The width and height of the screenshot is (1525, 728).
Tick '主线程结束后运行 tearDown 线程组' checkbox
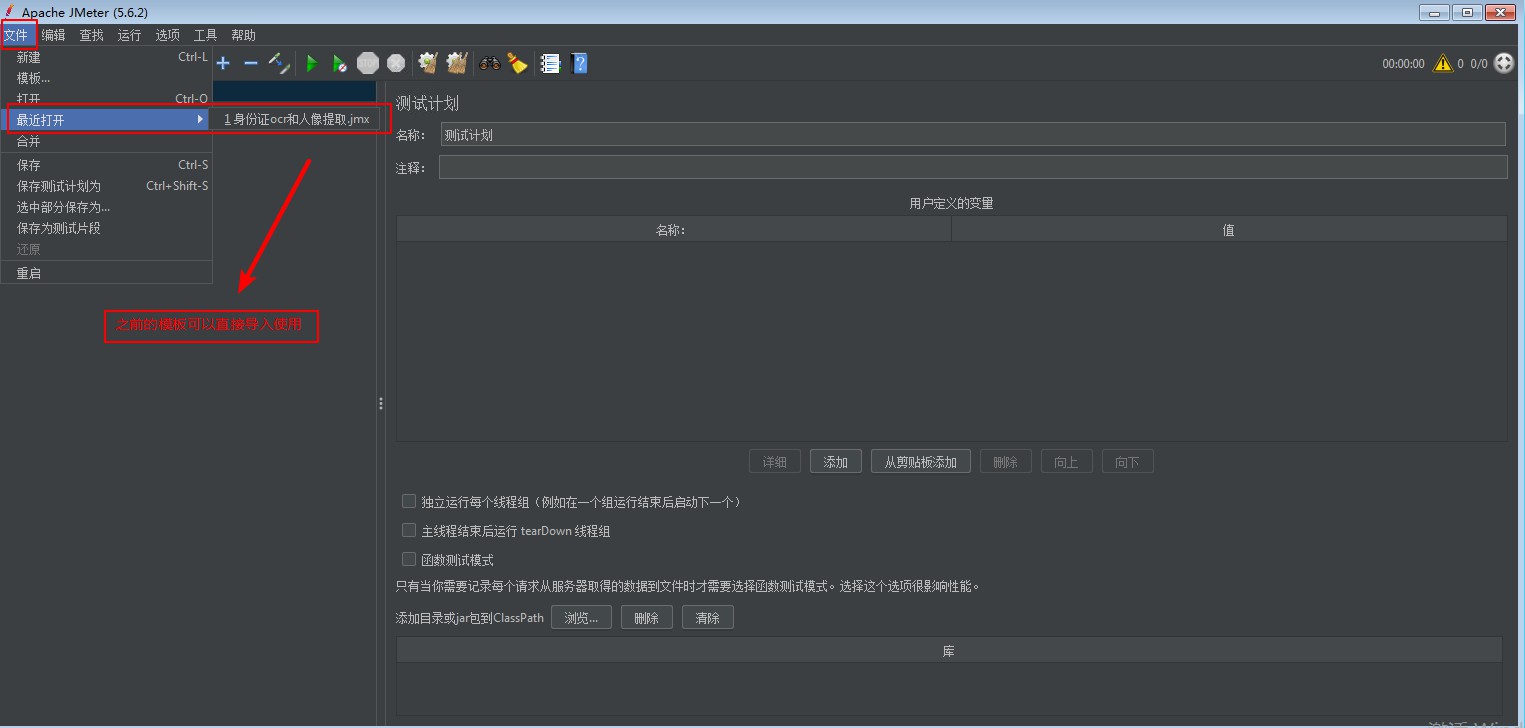click(x=408, y=530)
